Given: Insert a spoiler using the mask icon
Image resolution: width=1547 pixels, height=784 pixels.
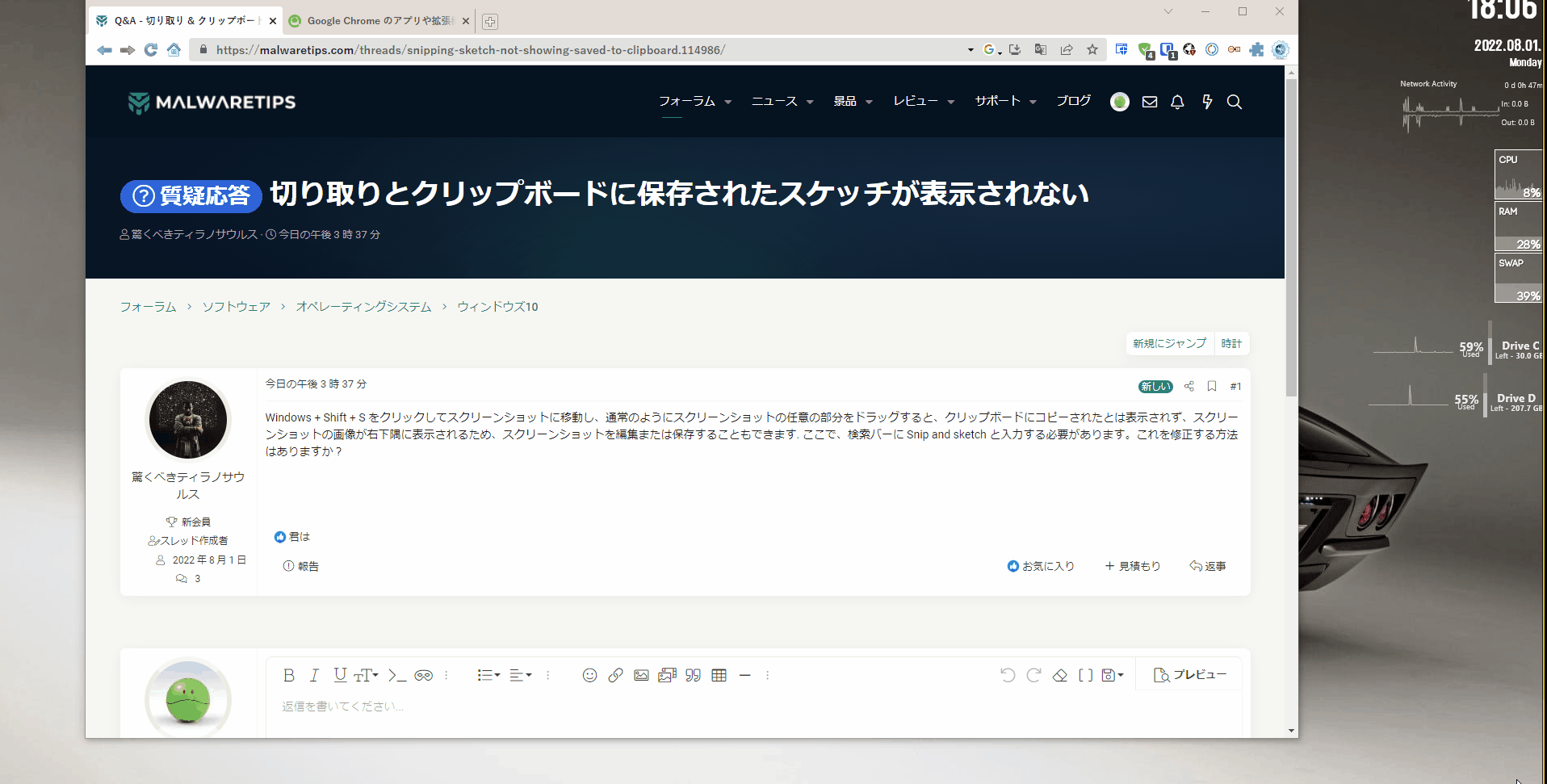Looking at the screenshot, I should tap(424, 676).
